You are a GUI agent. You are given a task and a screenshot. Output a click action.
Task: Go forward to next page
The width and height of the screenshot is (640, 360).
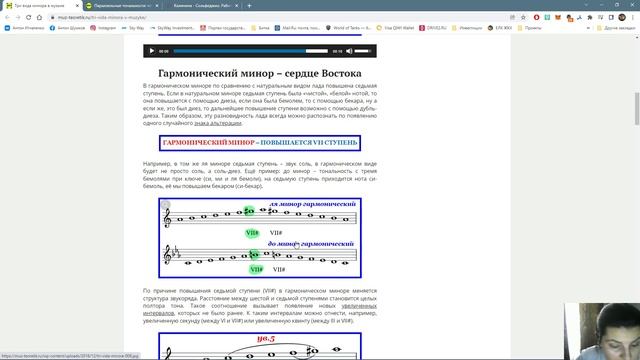coord(18,18)
